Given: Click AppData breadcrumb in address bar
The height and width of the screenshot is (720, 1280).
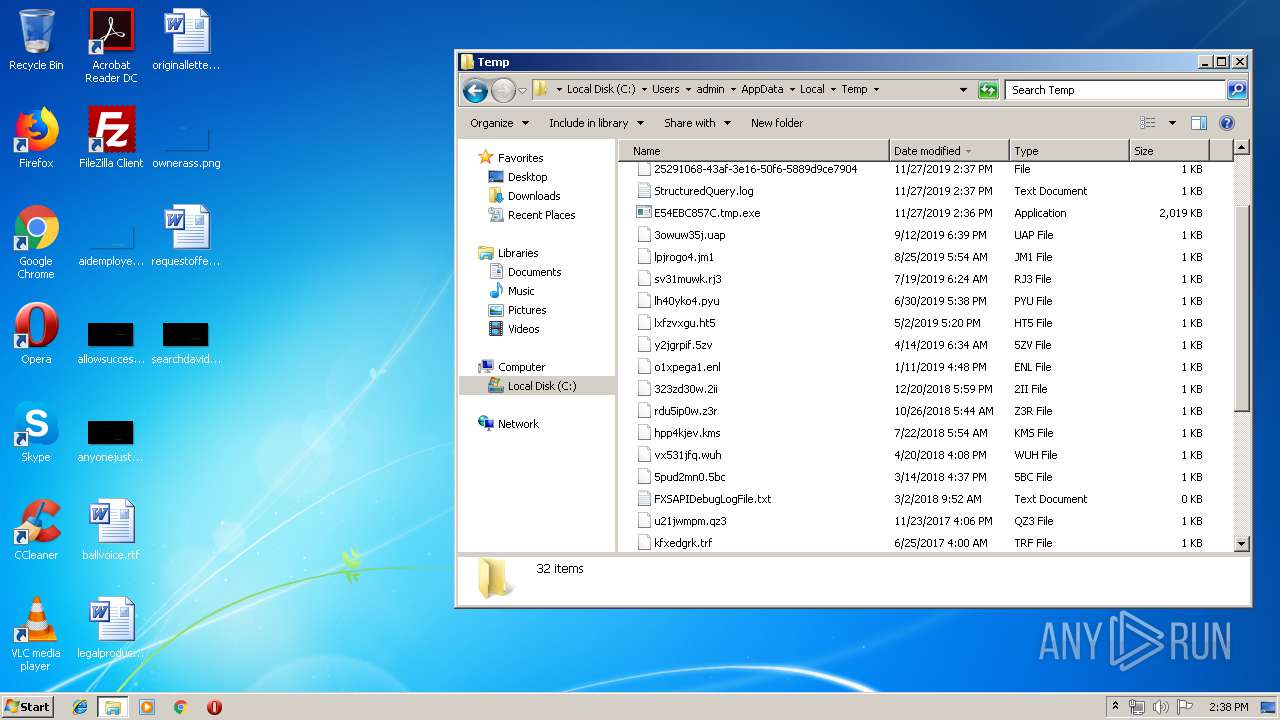Looking at the screenshot, I should [x=762, y=89].
